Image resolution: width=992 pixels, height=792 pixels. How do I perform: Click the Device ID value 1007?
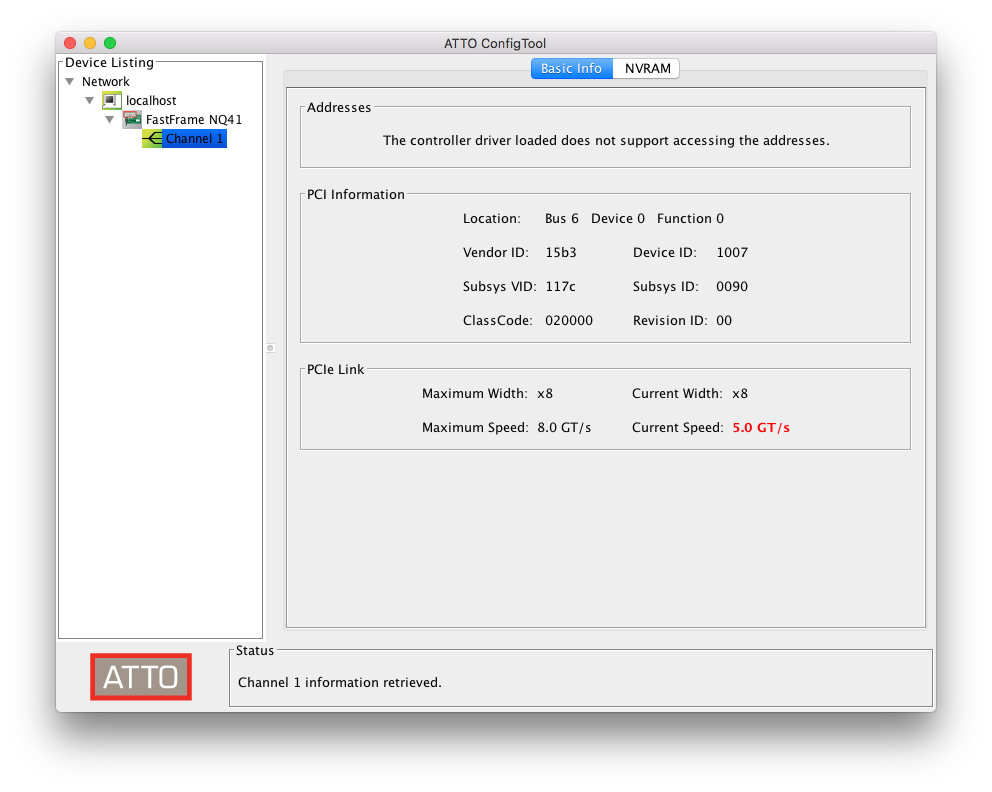click(732, 252)
